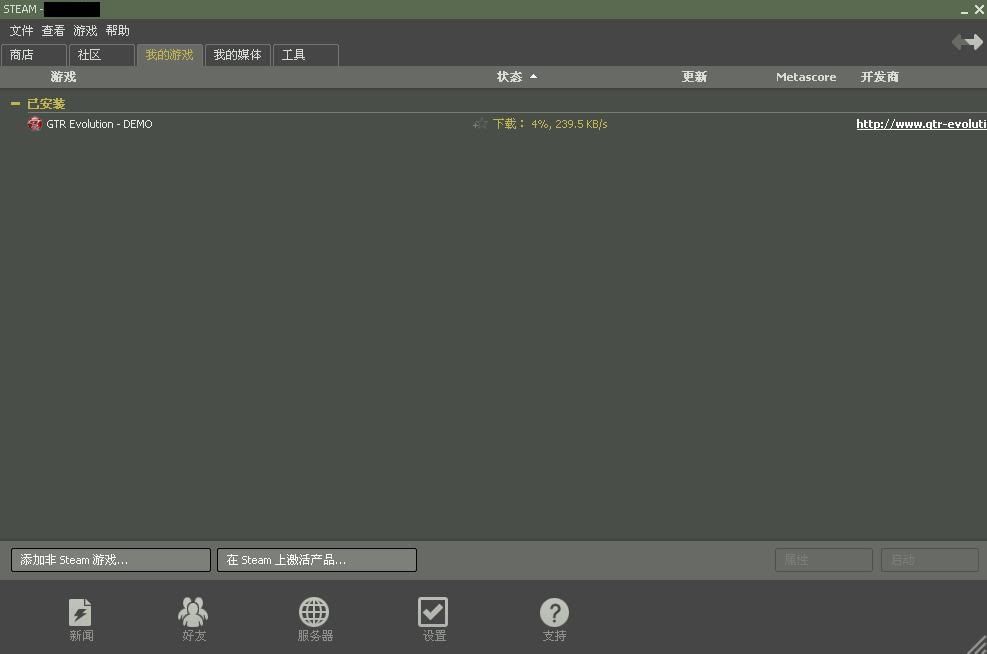
Task: Open the 查看 menu
Action: [x=54, y=30]
